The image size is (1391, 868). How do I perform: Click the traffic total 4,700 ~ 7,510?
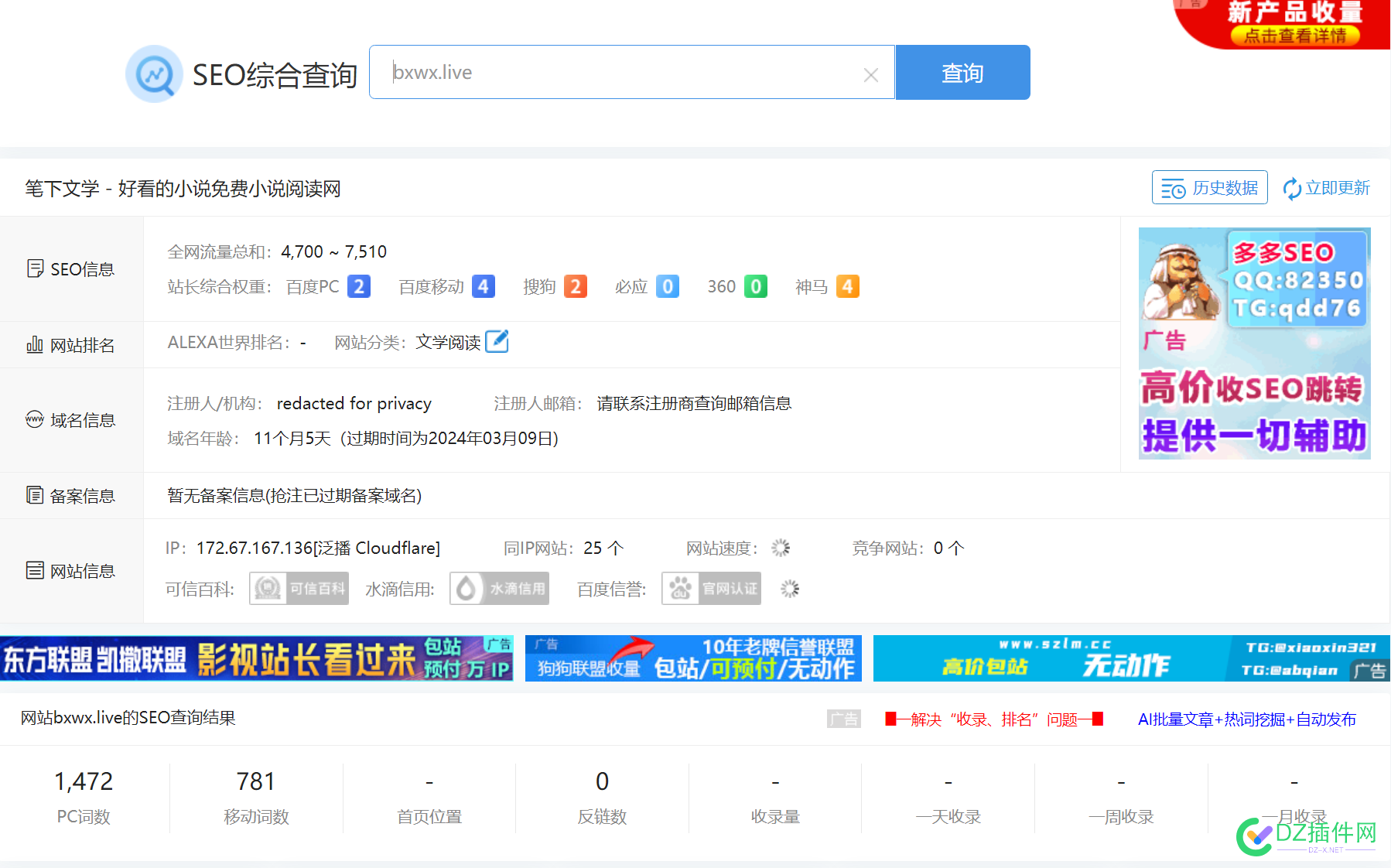pos(334,251)
